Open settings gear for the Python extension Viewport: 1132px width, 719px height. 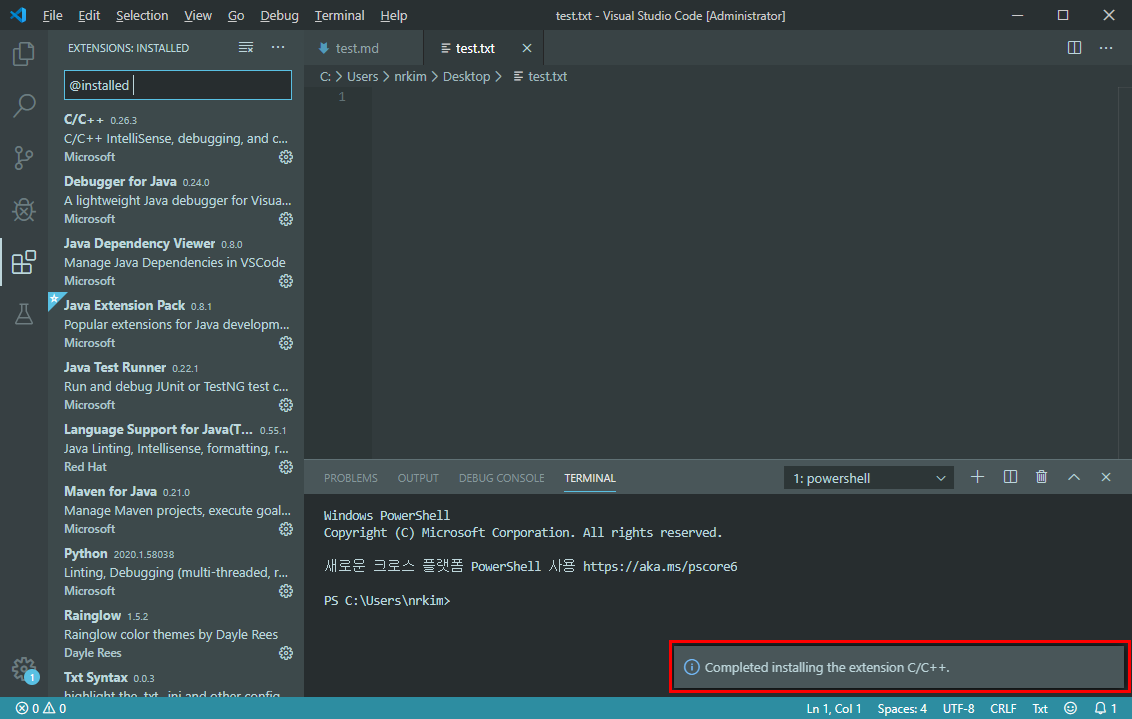pyautogui.click(x=286, y=591)
